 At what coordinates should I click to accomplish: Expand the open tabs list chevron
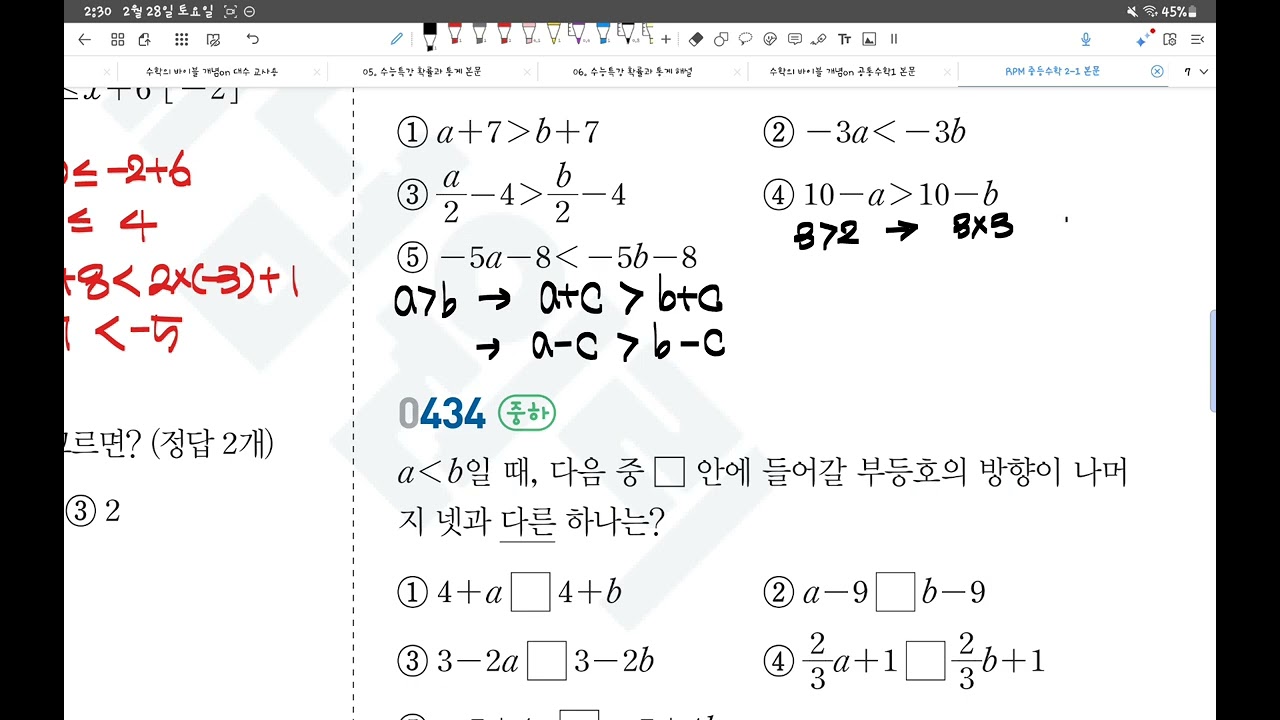(1203, 72)
